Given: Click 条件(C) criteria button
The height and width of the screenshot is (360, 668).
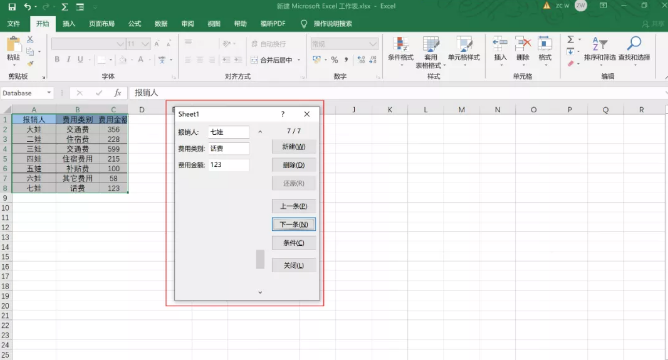Looking at the screenshot, I should coord(294,243).
